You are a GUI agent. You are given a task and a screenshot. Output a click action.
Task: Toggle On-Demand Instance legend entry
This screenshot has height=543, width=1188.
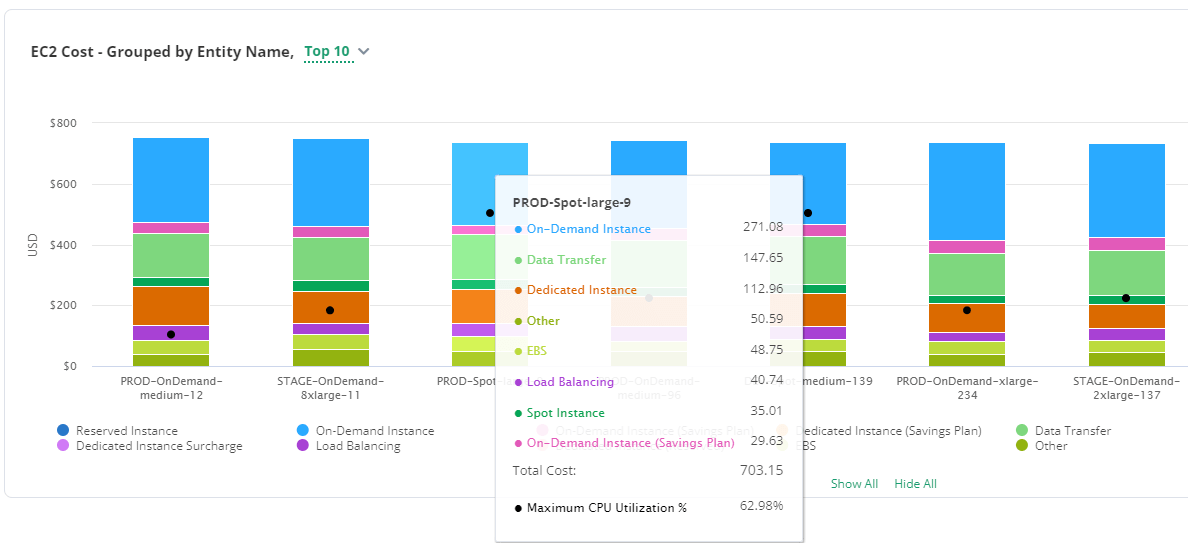coord(365,430)
